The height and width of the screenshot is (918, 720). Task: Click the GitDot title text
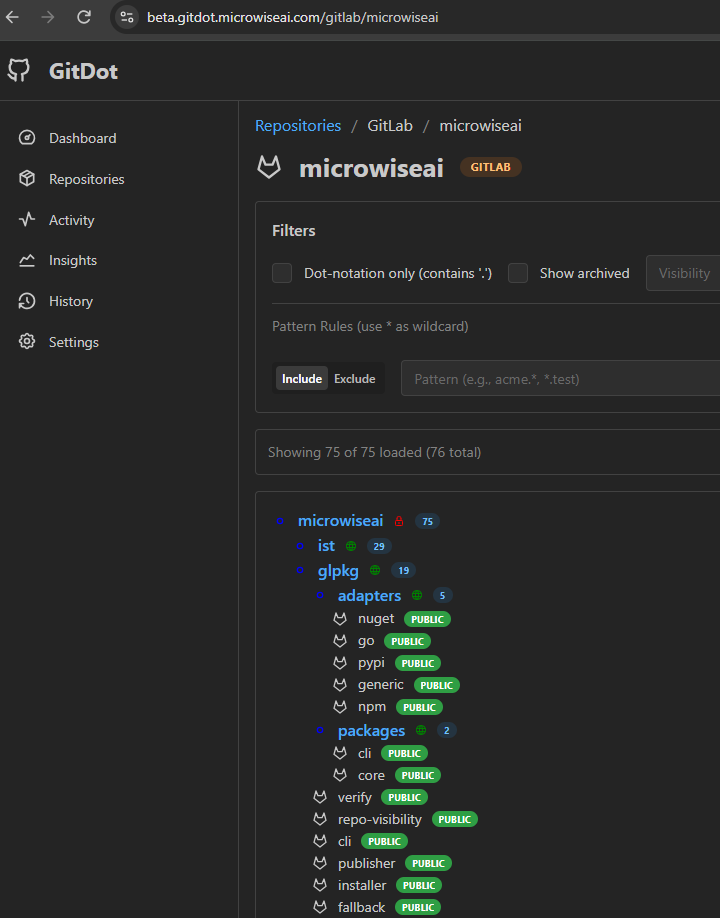coord(83,71)
